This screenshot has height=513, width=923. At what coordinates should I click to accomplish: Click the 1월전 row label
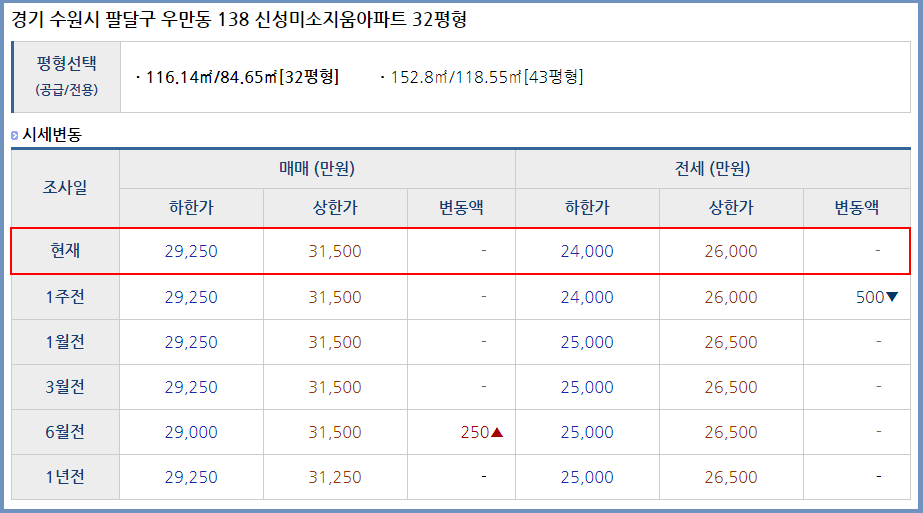[x=65, y=342]
